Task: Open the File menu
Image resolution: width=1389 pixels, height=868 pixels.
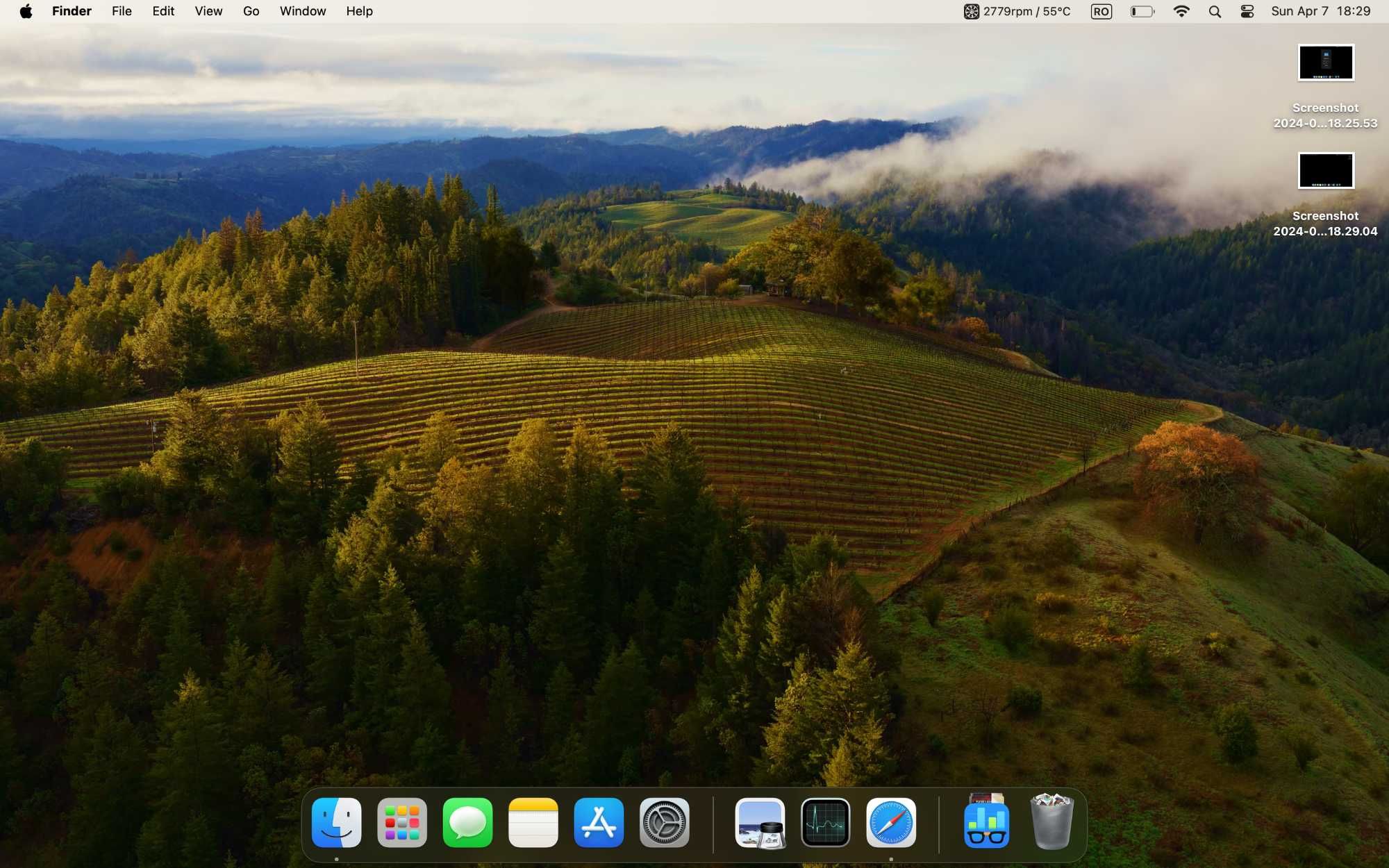Action: click(x=122, y=11)
